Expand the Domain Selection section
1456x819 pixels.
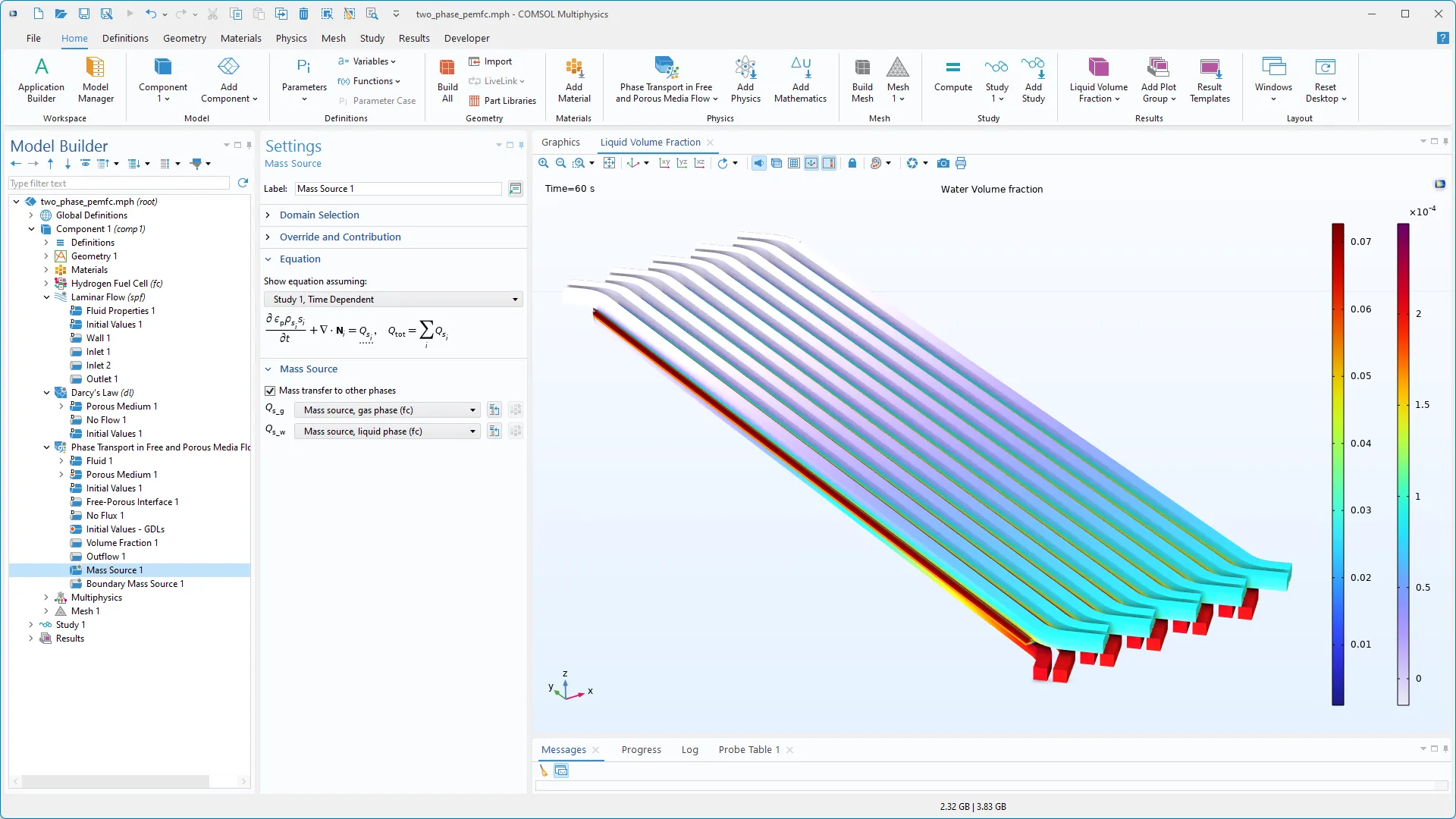tap(319, 215)
